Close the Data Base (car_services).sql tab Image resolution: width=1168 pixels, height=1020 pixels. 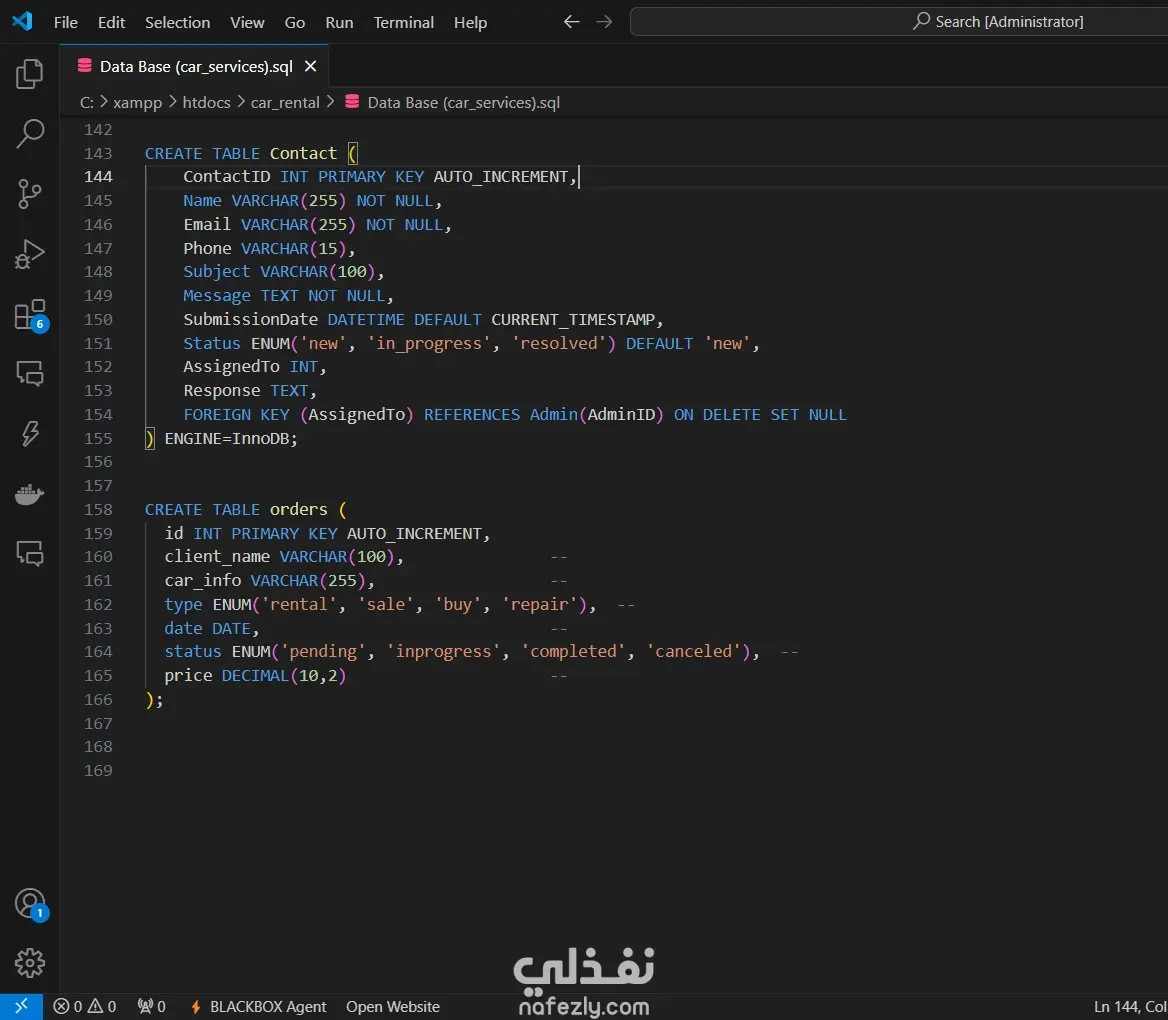(x=311, y=66)
